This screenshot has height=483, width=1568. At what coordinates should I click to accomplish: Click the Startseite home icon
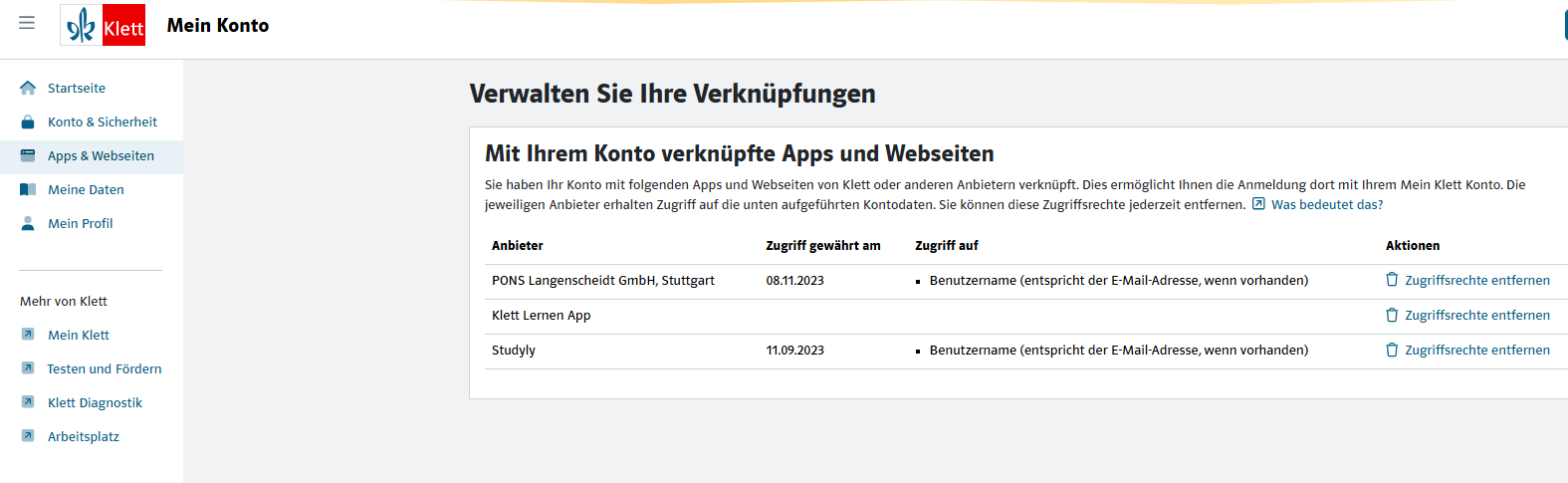coord(28,88)
